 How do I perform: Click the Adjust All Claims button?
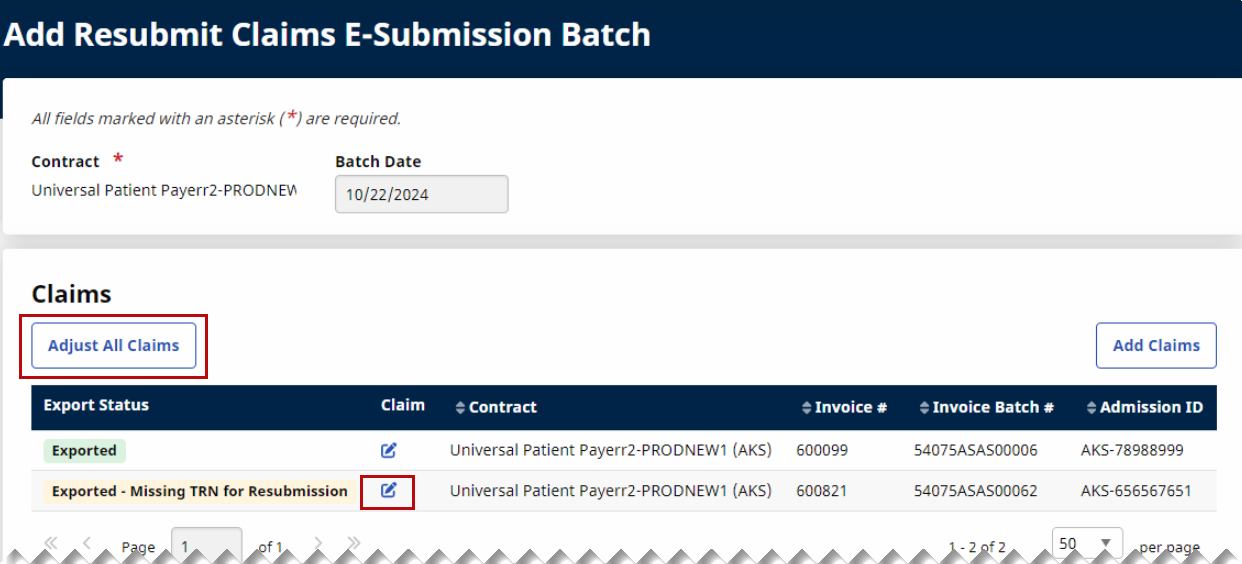(114, 345)
